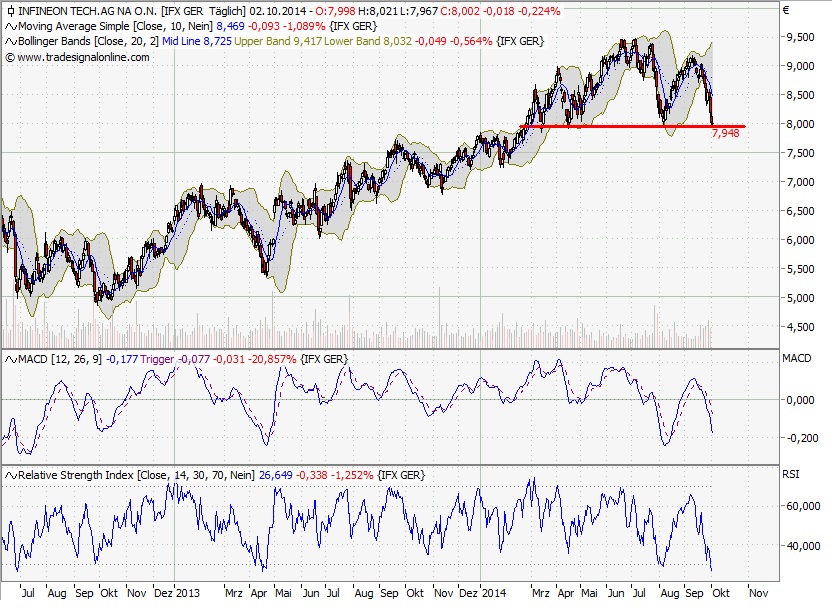Click the 2014 year label on time axis

(494, 593)
